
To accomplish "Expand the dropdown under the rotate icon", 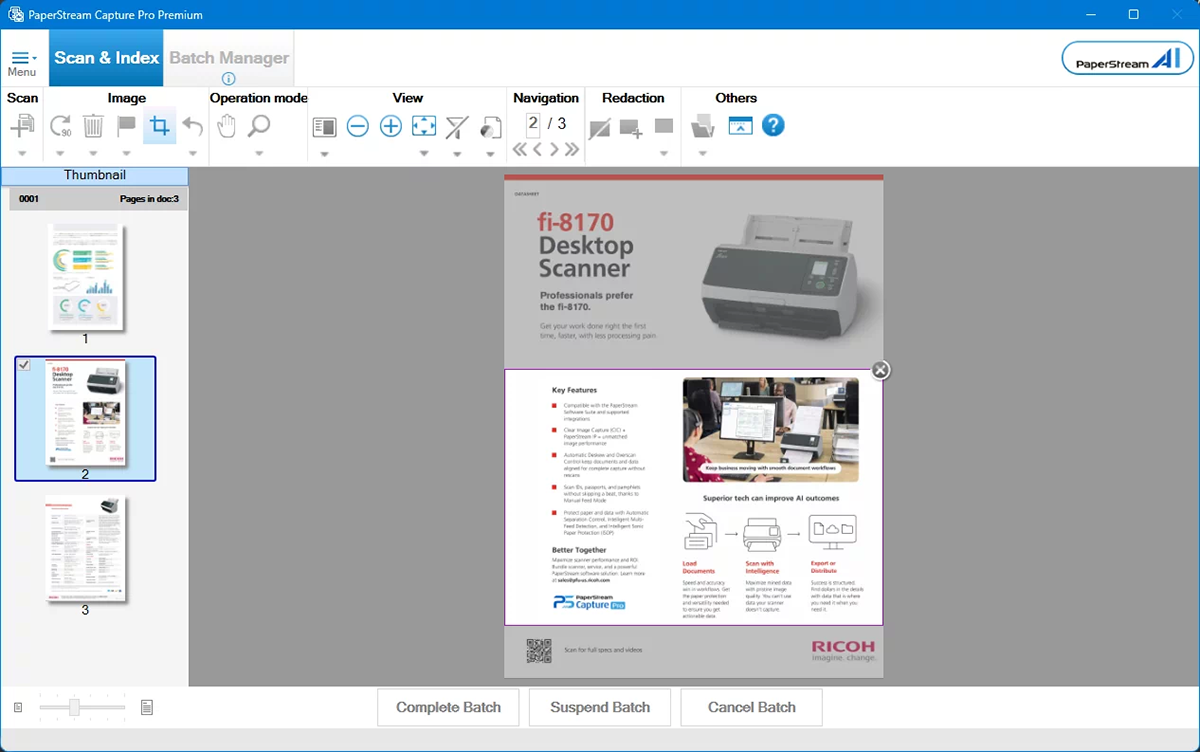I will [x=60, y=154].
